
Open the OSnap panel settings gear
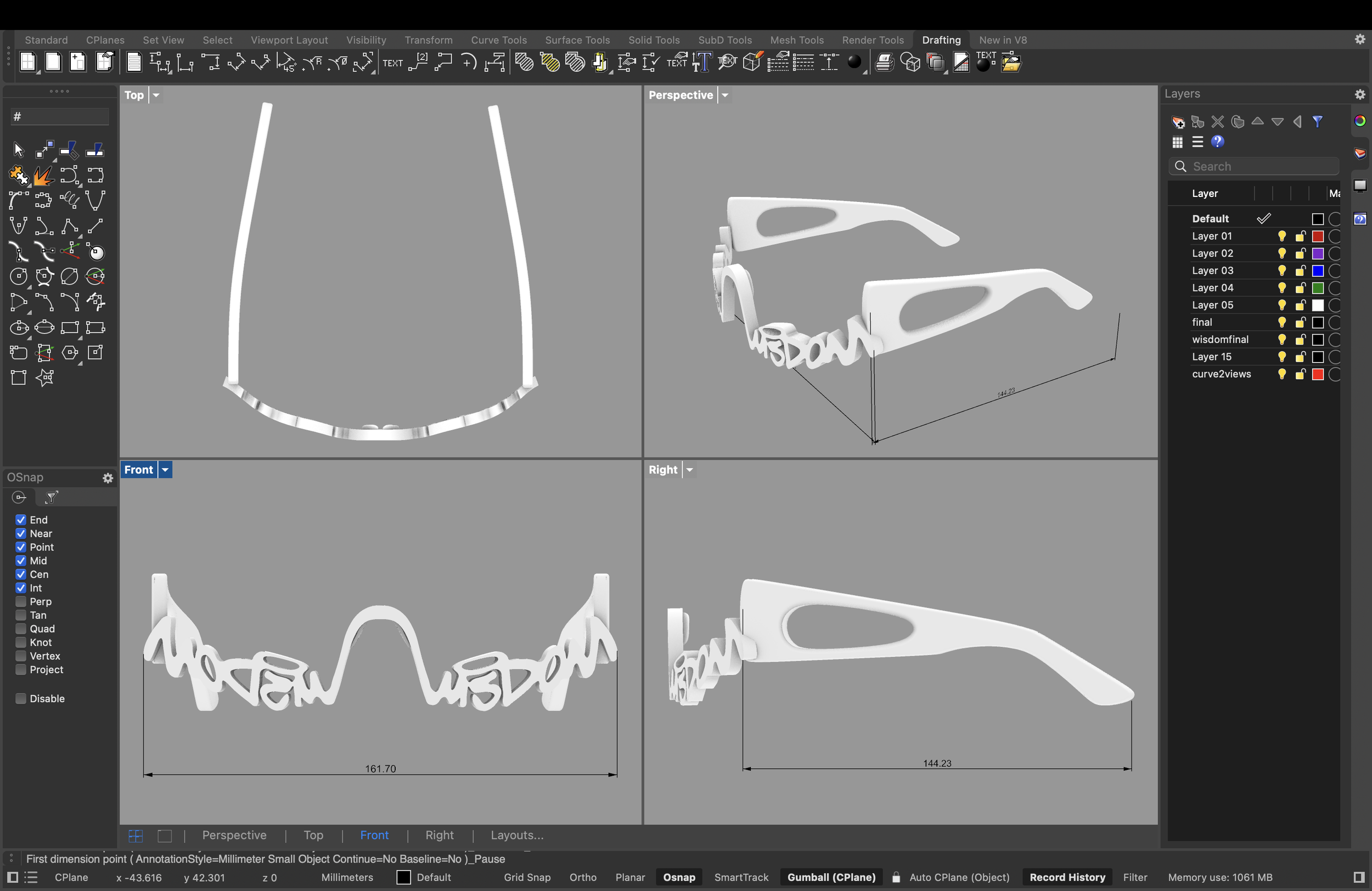(108, 478)
